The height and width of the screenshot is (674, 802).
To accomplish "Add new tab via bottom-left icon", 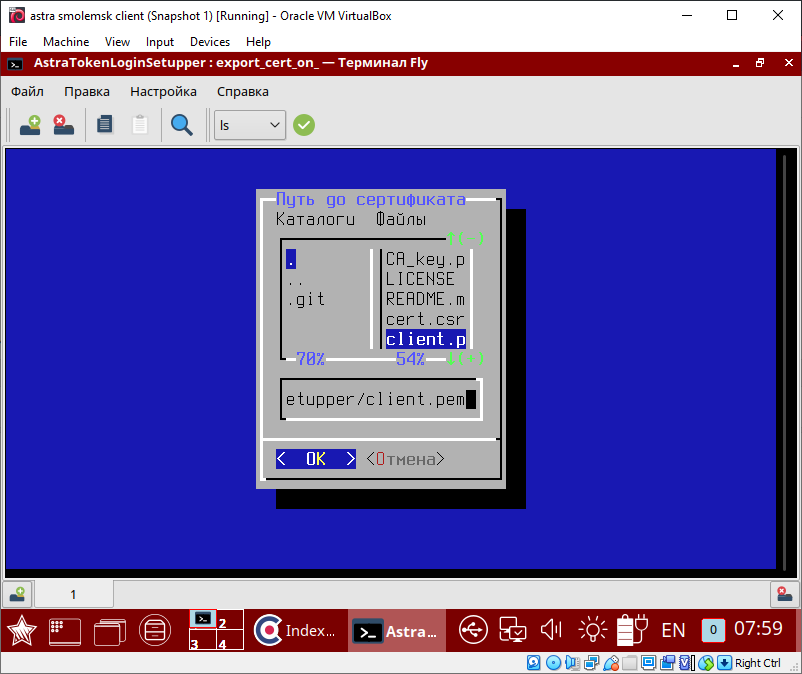I will pos(17,594).
